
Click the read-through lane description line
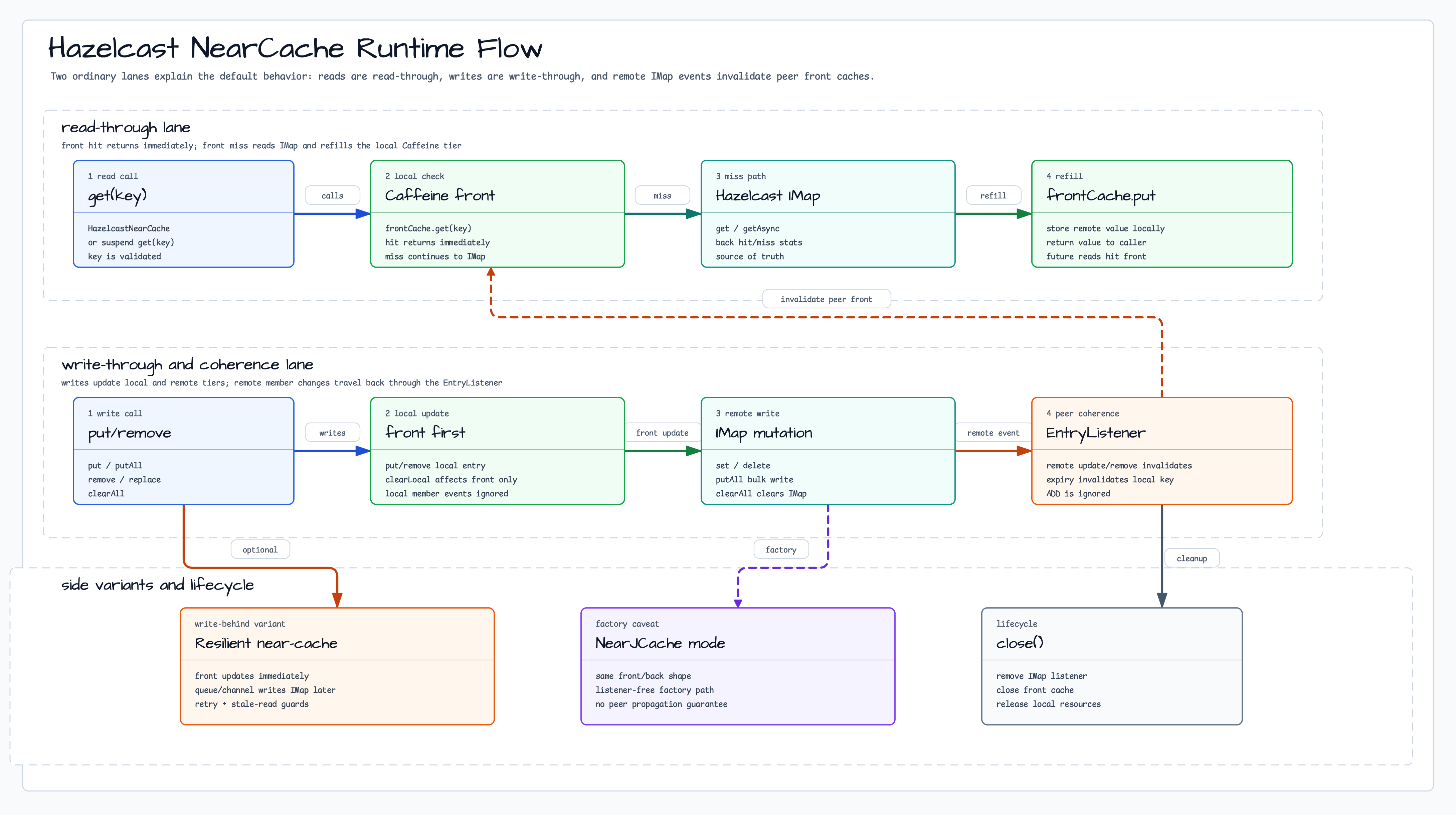point(261,146)
